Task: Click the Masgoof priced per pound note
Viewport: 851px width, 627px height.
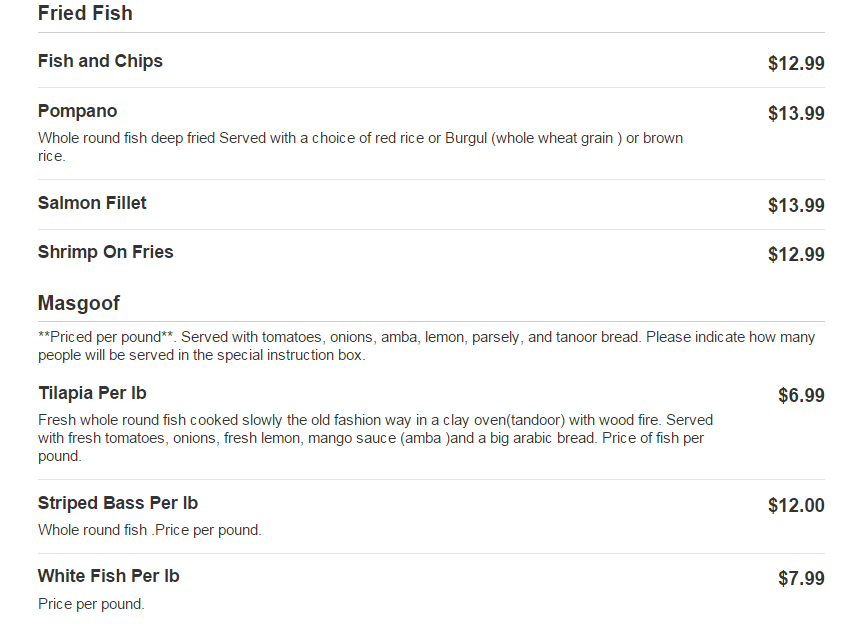Action: pyautogui.click(x=426, y=346)
